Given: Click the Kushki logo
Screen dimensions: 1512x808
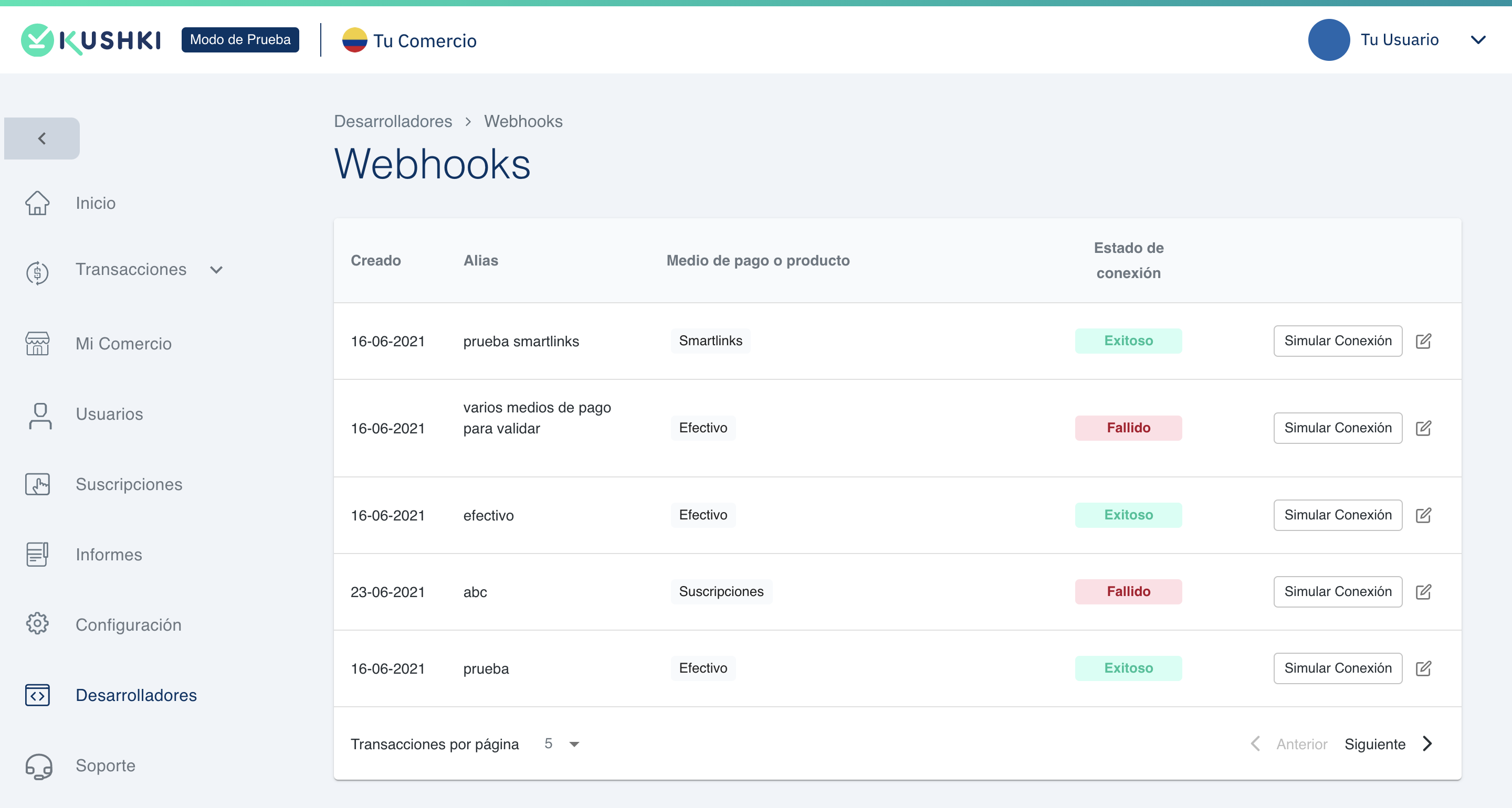Looking at the screenshot, I should [x=91, y=40].
